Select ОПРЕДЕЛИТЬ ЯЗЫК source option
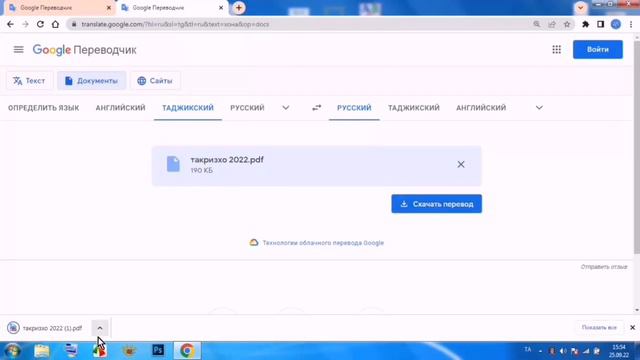The image size is (640, 360). click(44, 108)
